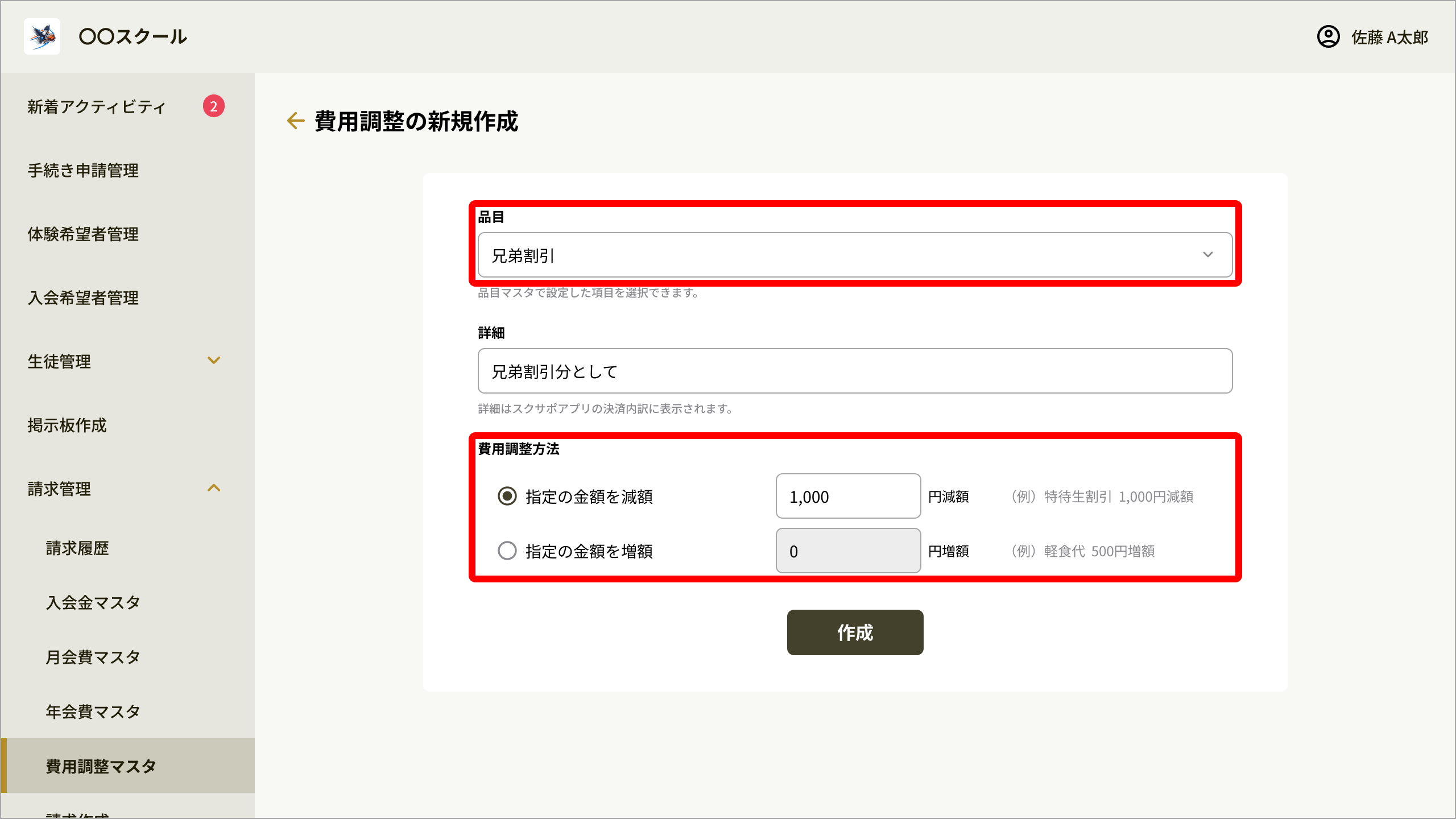This screenshot has height=819, width=1456.
Task: Click the user account avatar icon
Action: pyautogui.click(x=1328, y=37)
